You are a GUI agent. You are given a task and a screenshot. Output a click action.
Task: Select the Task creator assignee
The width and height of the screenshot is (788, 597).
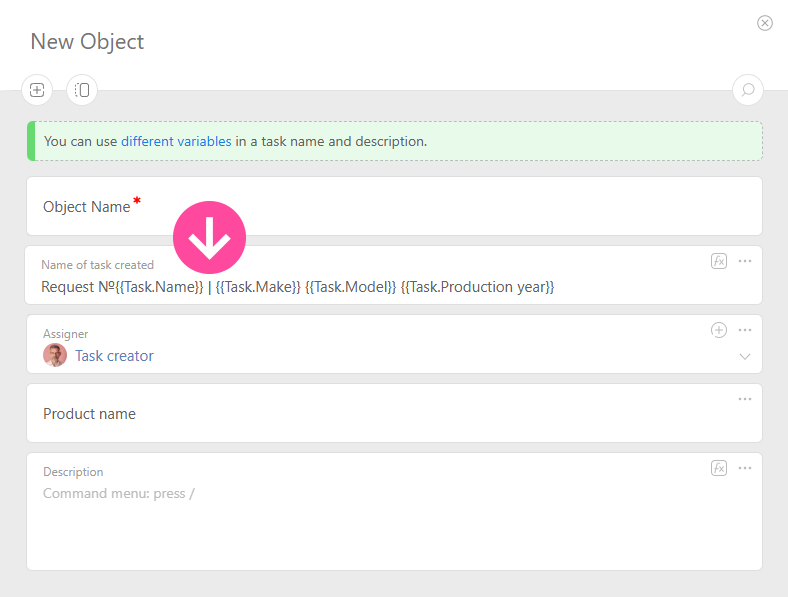[114, 356]
